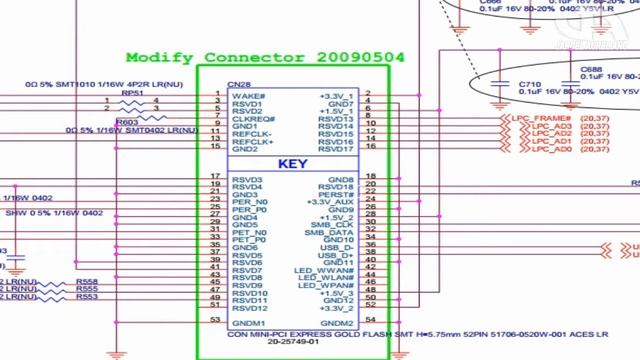Click the +1.5V_1 power pin label
This screenshot has width=640, height=360.
pos(337,111)
